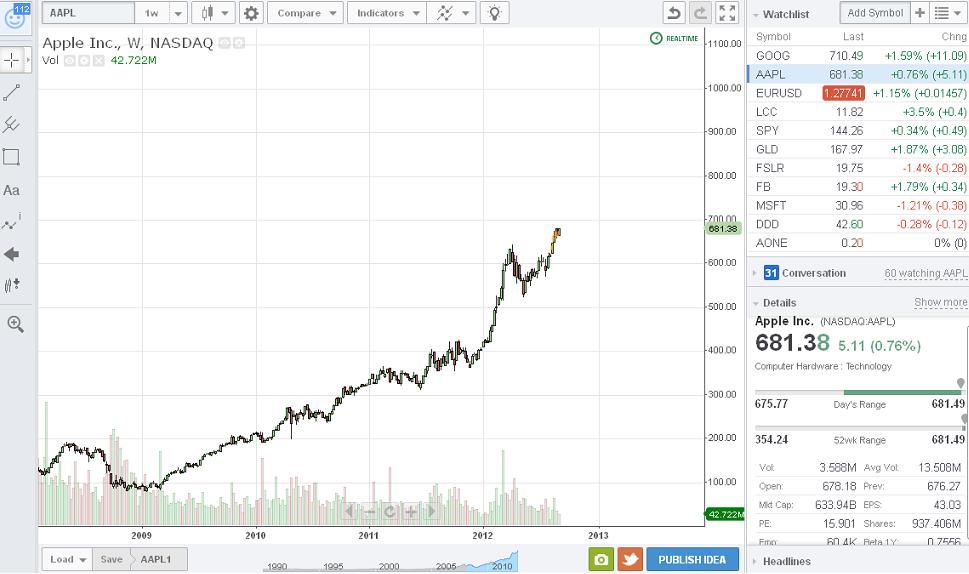The width and height of the screenshot is (969, 574).
Task: Select DDD row in watchlist
Action: tap(858, 224)
